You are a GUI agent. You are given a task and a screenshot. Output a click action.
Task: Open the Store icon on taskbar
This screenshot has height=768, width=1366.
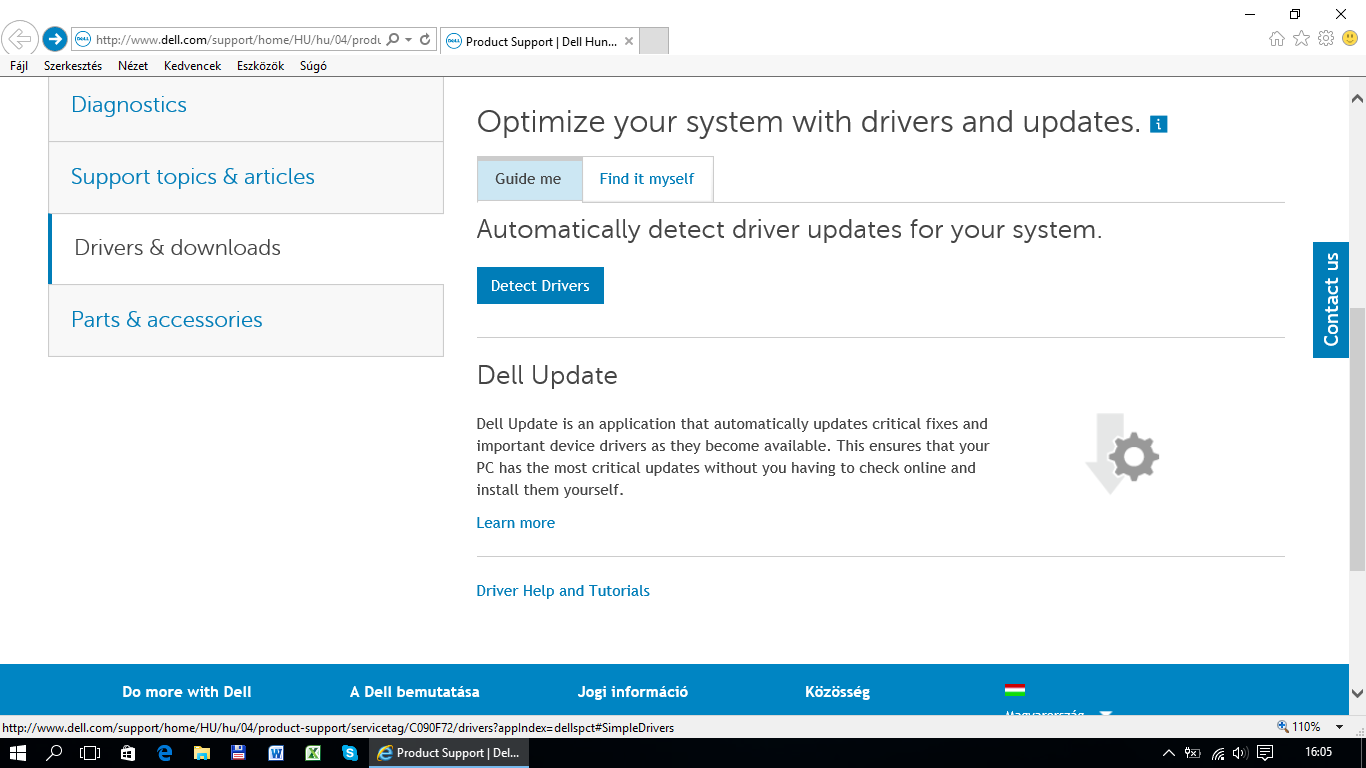pyautogui.click(x=128, y=753)
